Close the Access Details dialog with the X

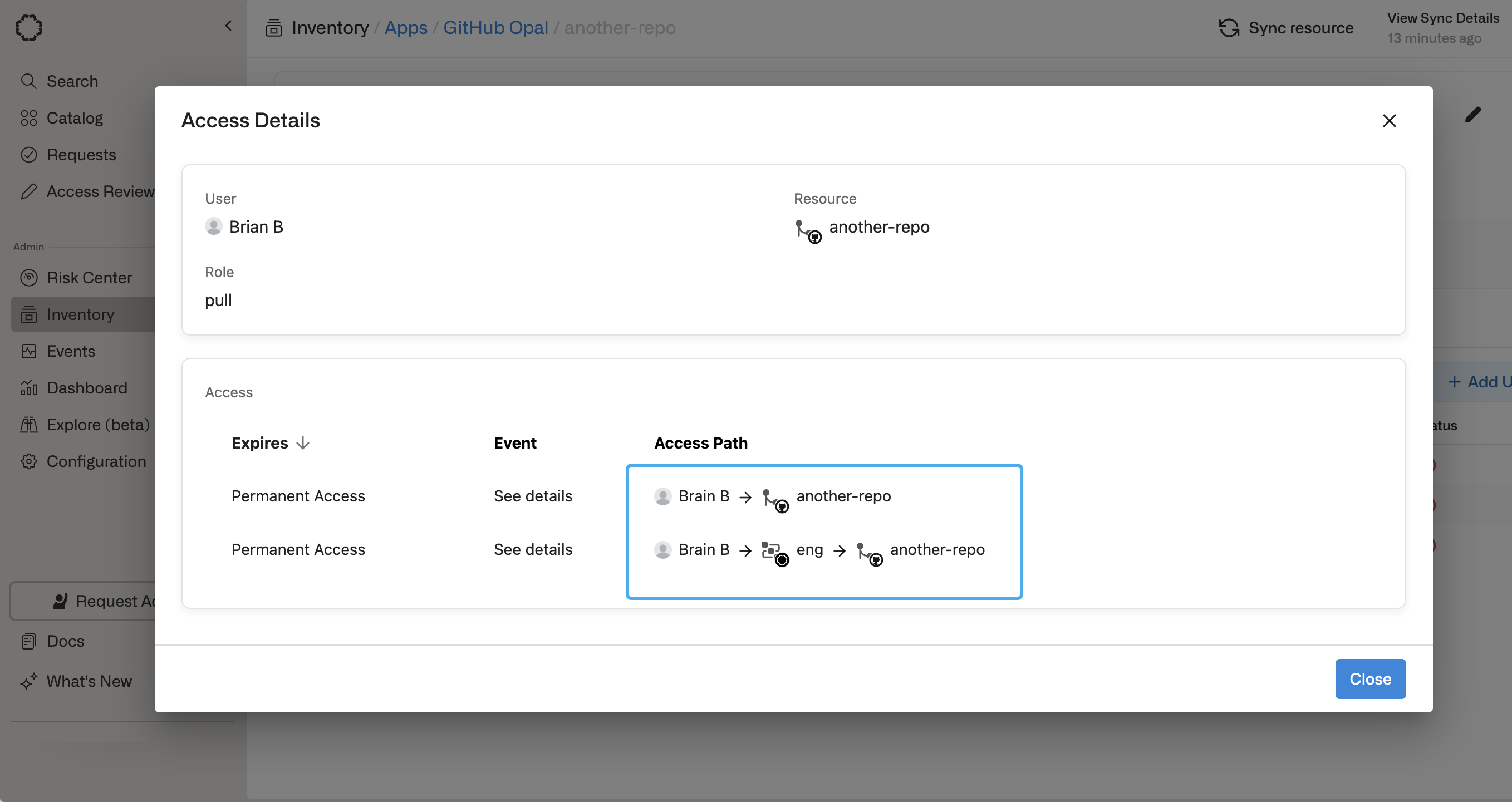(1389, 121)
